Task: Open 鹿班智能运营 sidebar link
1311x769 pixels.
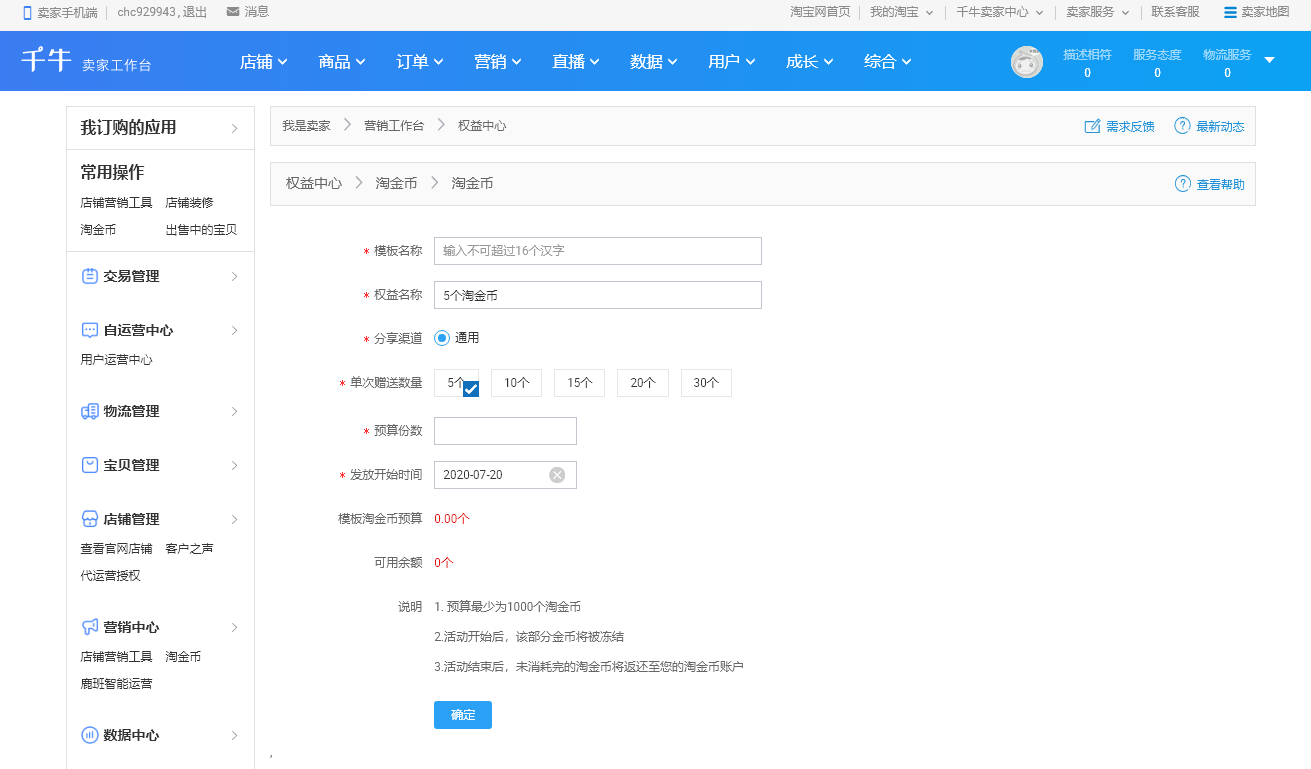Action: (x=116, y=683)
